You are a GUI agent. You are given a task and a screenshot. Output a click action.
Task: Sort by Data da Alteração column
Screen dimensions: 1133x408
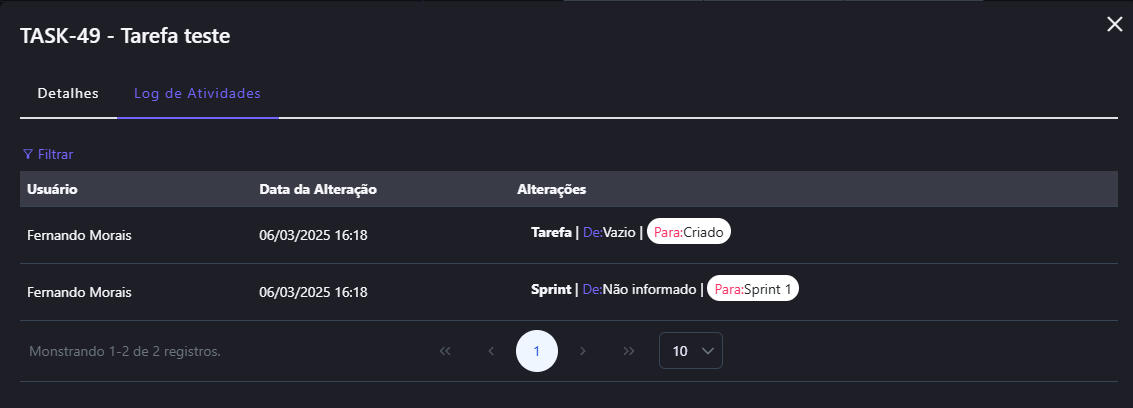[x=317, y=189]
